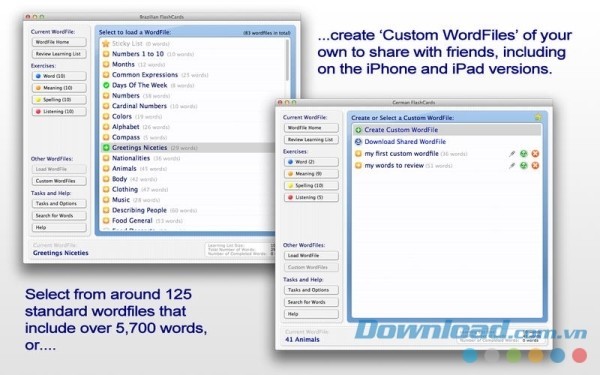Start the Spelling (10) exercise in the German window

click(311, 186)
